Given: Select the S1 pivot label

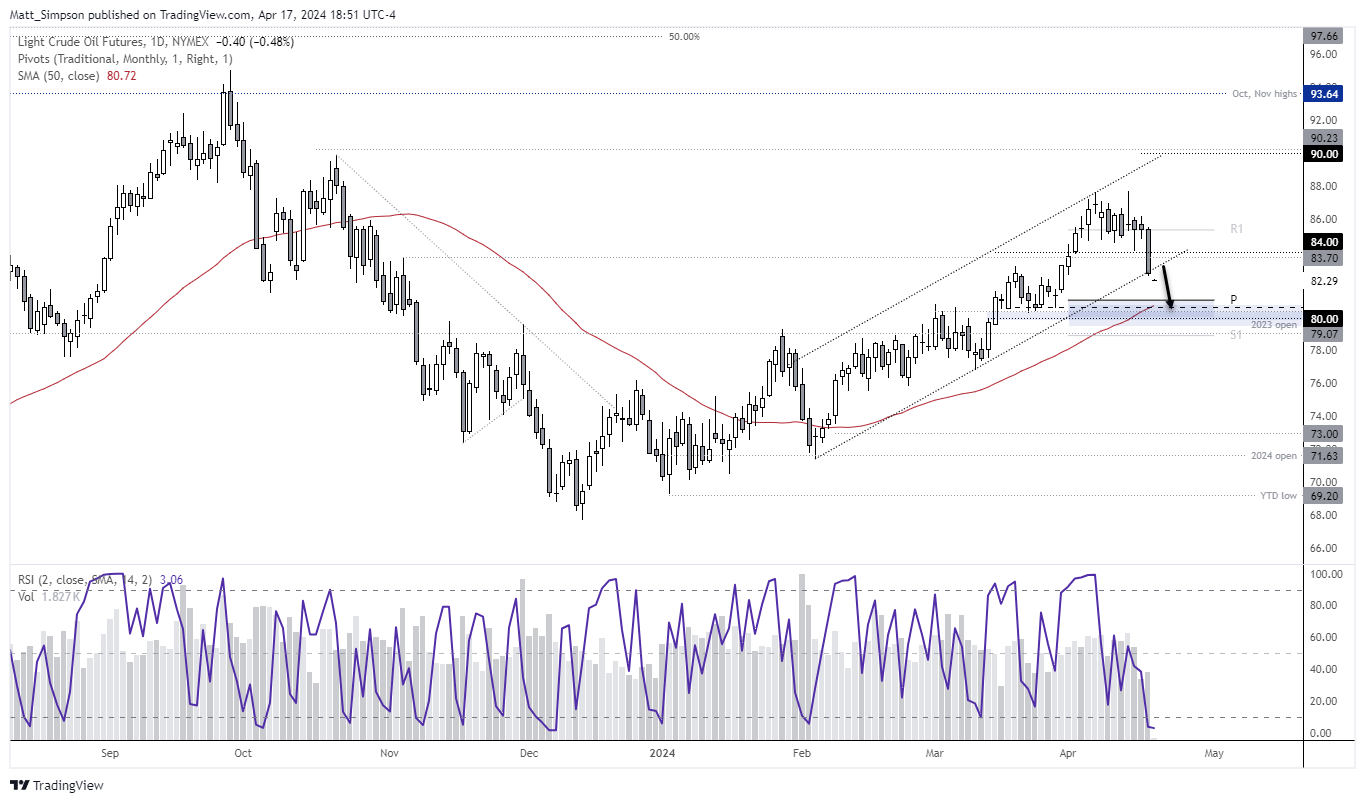Looking at the screenshot, I should tap(1236, 336).
